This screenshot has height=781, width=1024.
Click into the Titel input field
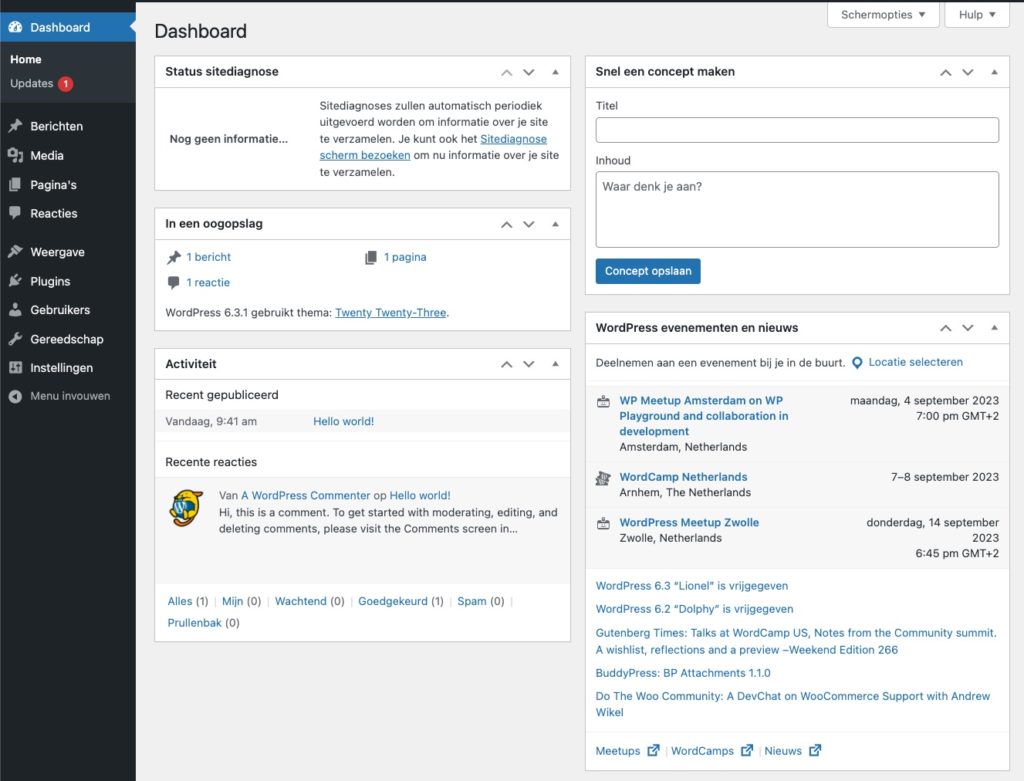pyautogui.click(x=797, y=130)
